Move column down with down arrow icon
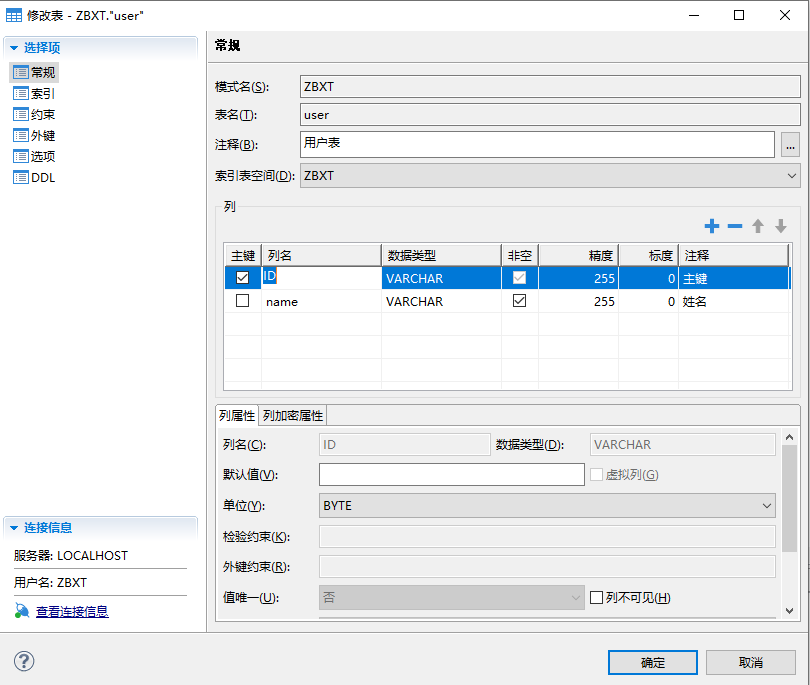The width and height of the screenshot is (810, 685). (781, 226)
